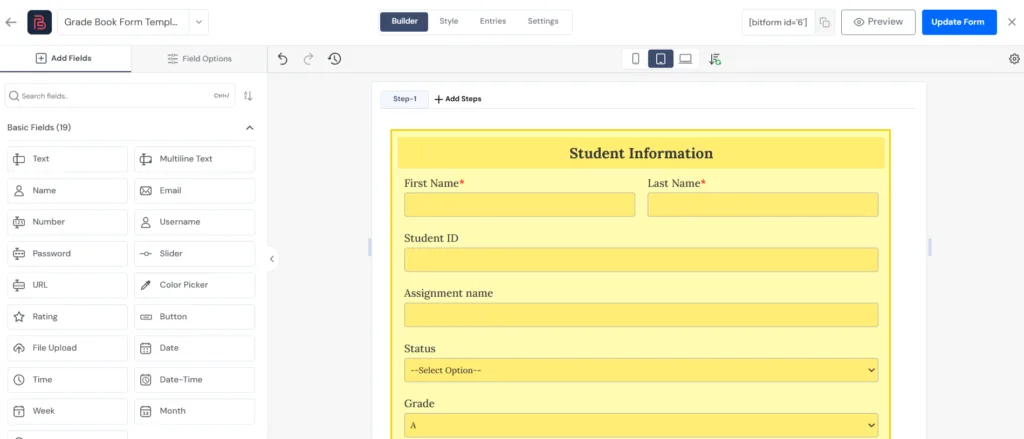The height and width of the screenshot is (439, 1024).
Task: Add a Password field
Action: (x=67, y=253)
